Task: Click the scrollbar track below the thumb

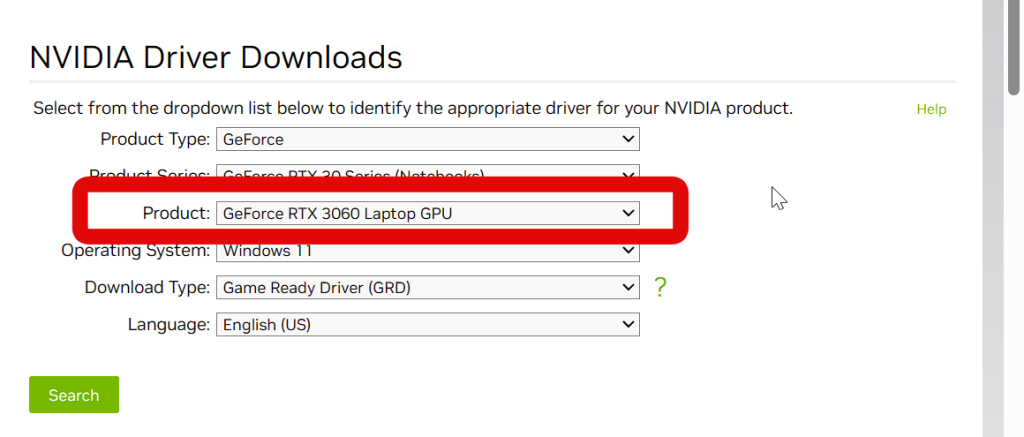Action: (1015, 300)
